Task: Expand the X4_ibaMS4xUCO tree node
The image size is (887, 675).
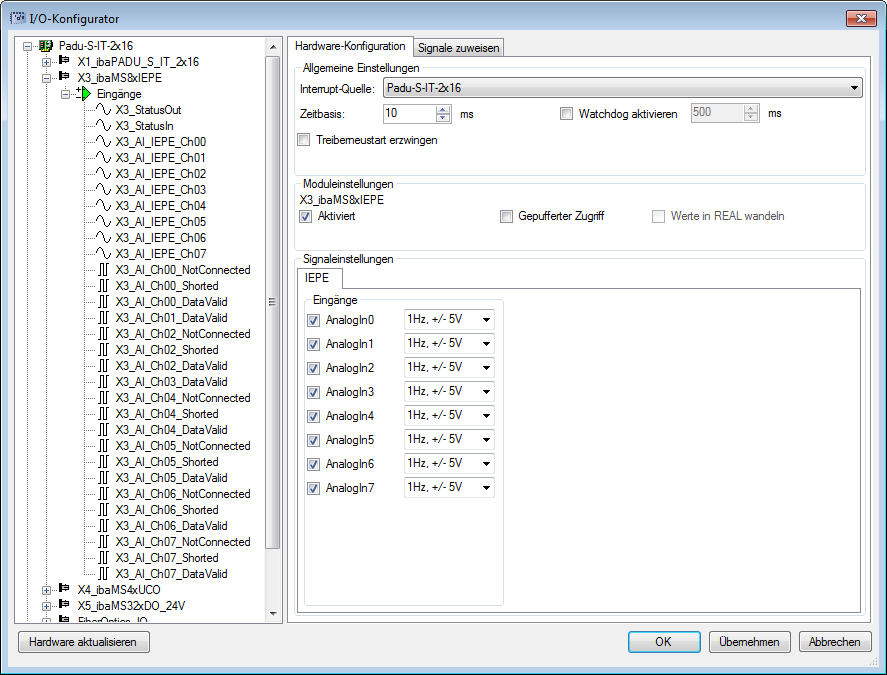Action: (x=46, y=590)
